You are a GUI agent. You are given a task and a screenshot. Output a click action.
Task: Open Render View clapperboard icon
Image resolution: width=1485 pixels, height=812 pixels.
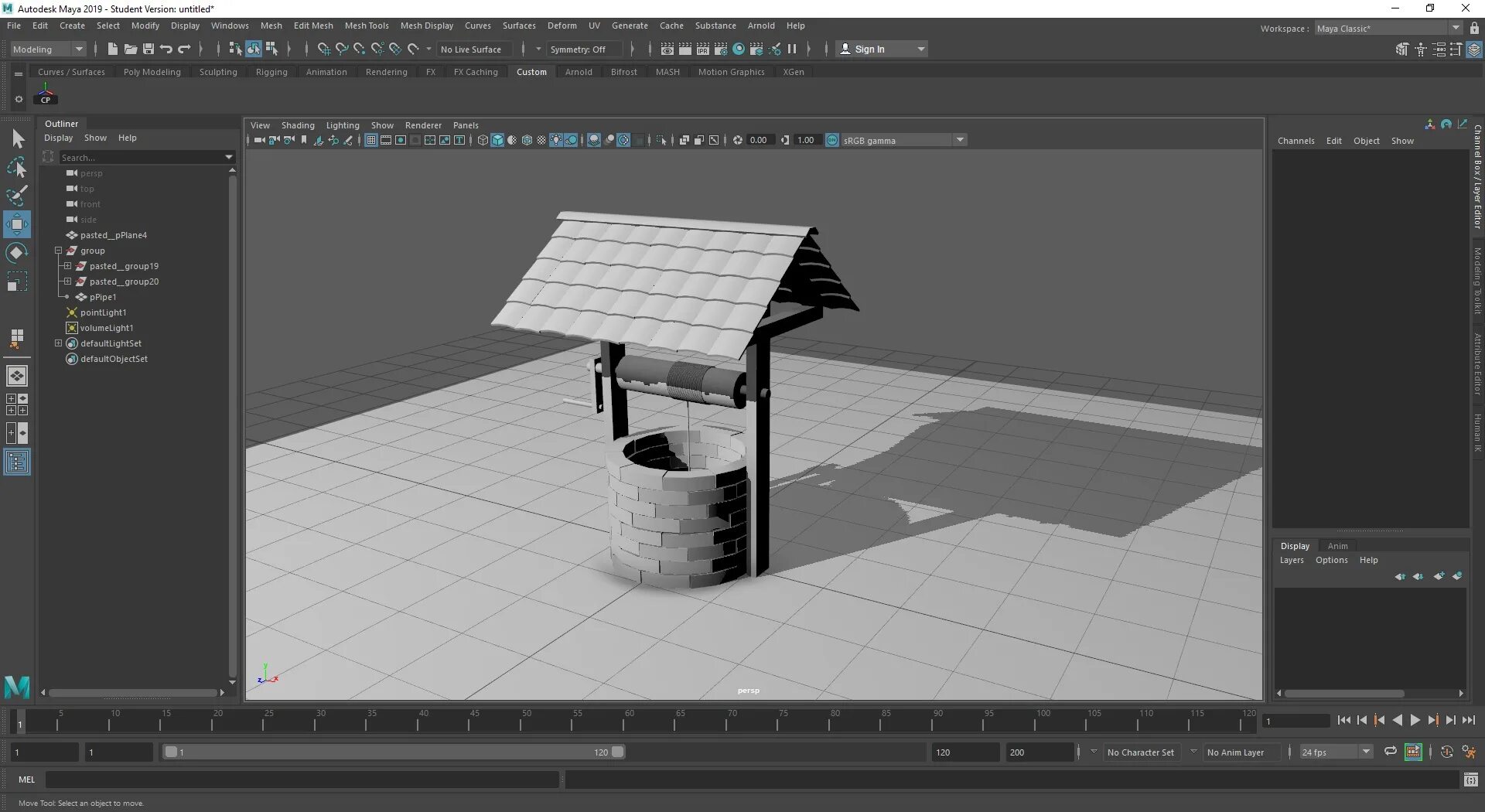click(x=667, y=49)
